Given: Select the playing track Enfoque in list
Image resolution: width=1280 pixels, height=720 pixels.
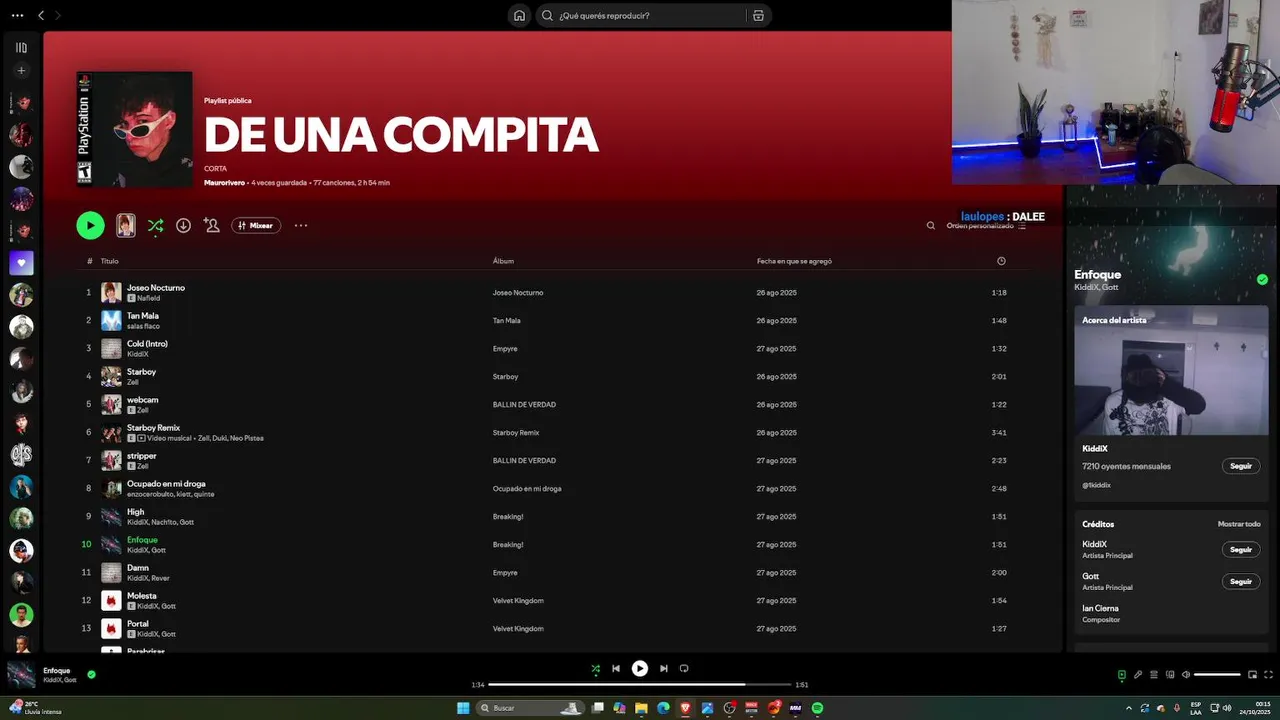Looking at the screenshot, I should click(x=142, y=540).
